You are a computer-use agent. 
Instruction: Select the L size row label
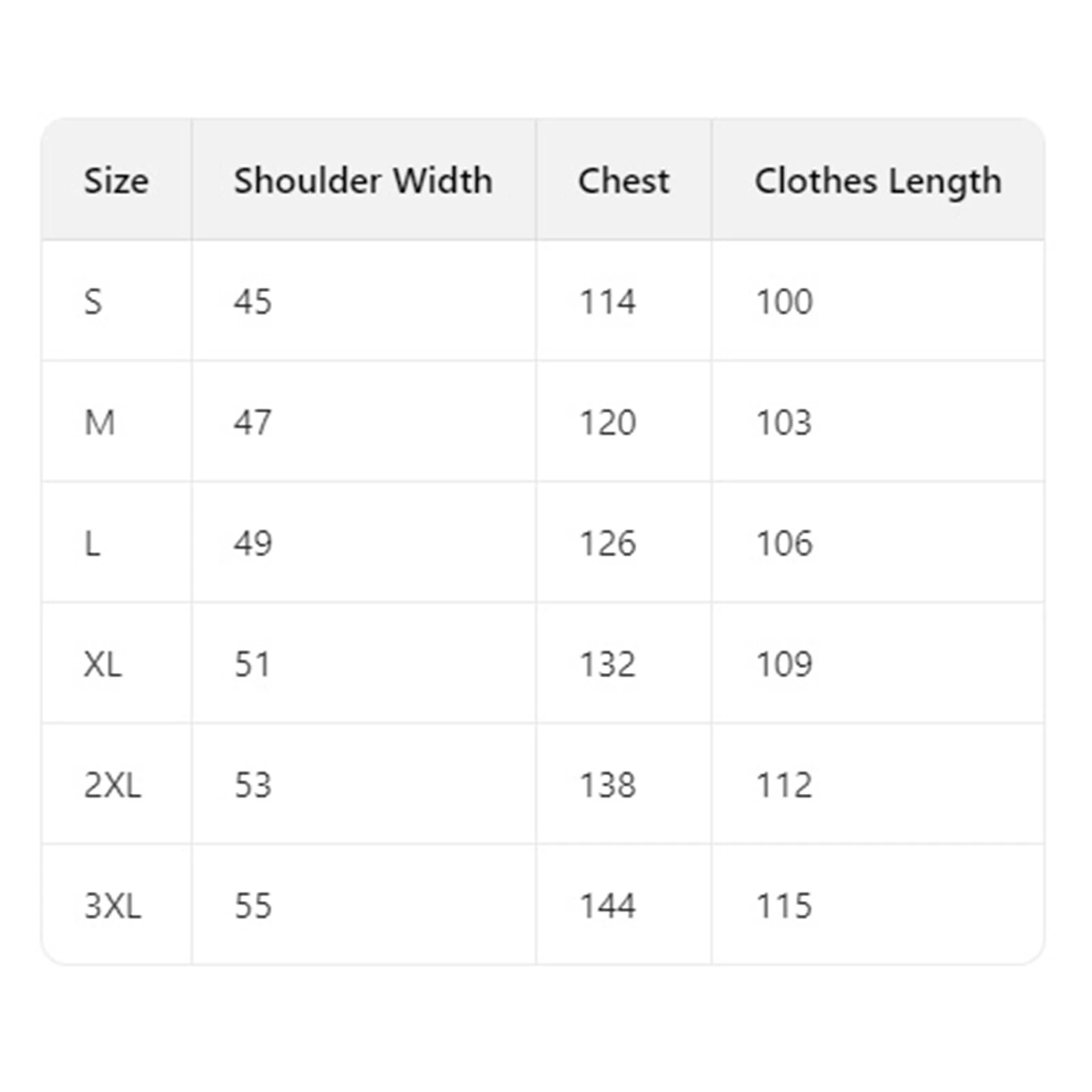92,543
